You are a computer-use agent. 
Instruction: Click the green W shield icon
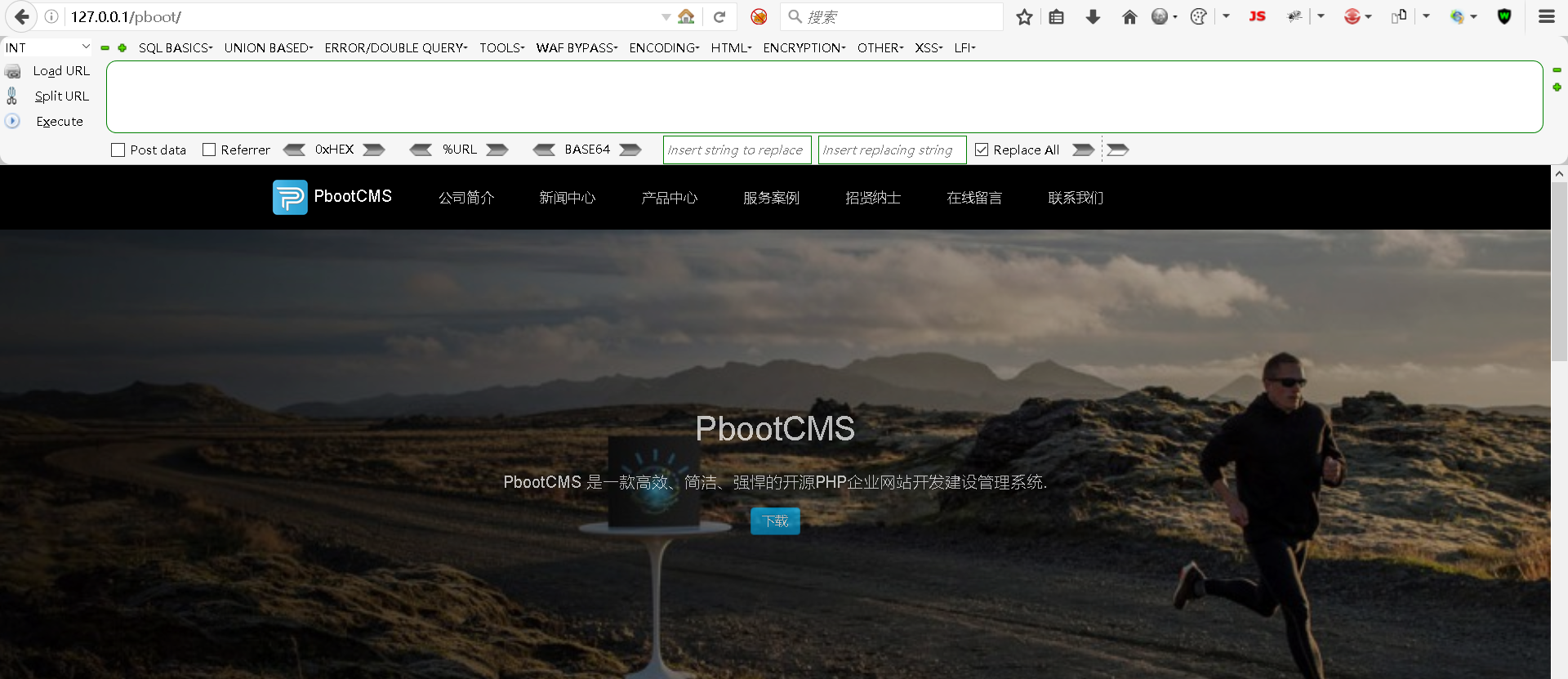[1504, 16]
